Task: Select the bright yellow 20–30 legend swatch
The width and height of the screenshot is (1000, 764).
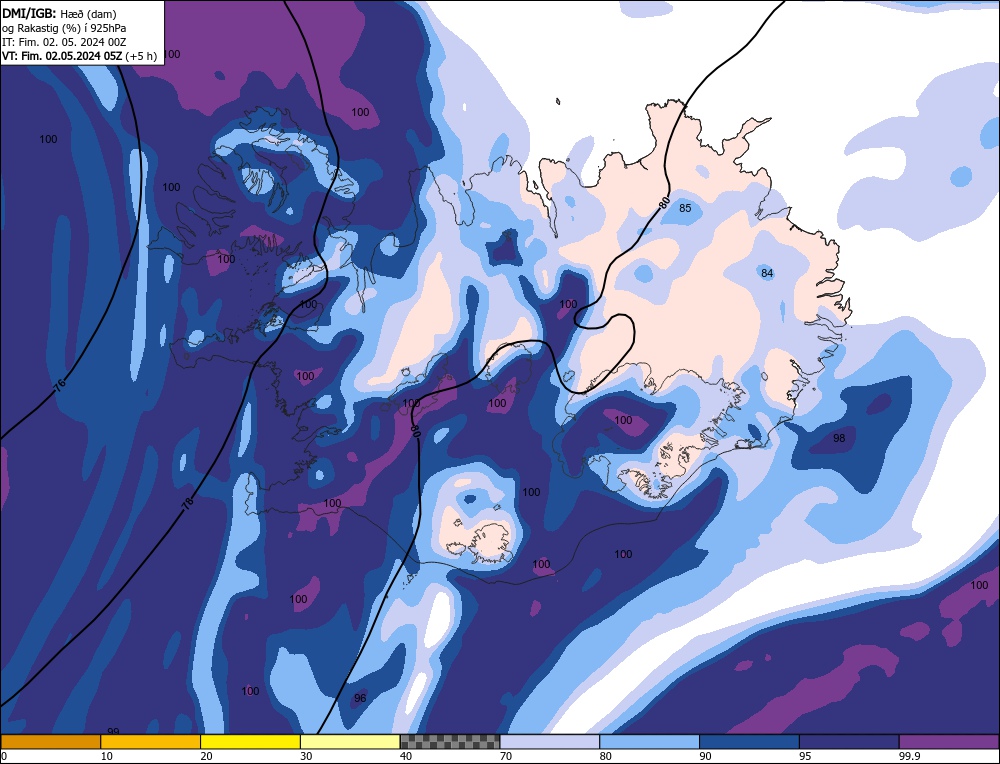Action: click(250, 742)
